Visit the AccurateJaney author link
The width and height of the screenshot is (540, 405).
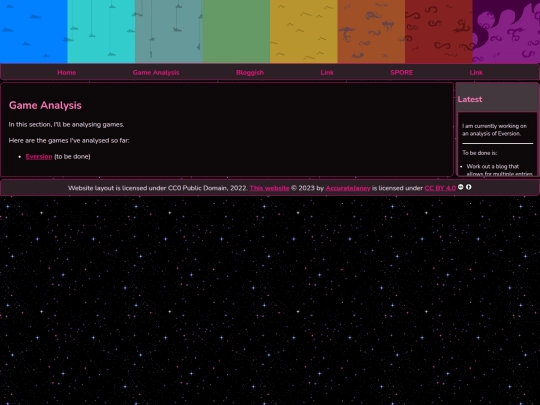click(x=348, y=188)
